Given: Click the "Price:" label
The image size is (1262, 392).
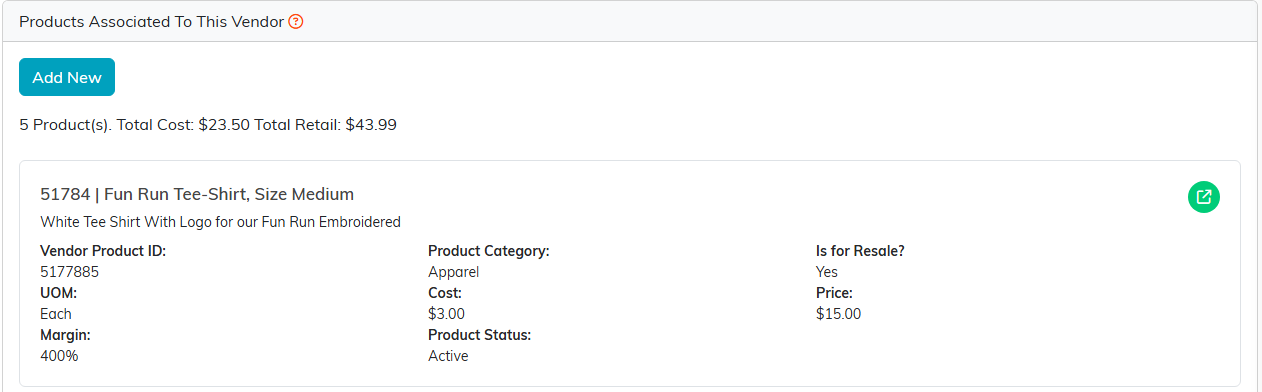Looking at the screenshot, I should 834,293.
